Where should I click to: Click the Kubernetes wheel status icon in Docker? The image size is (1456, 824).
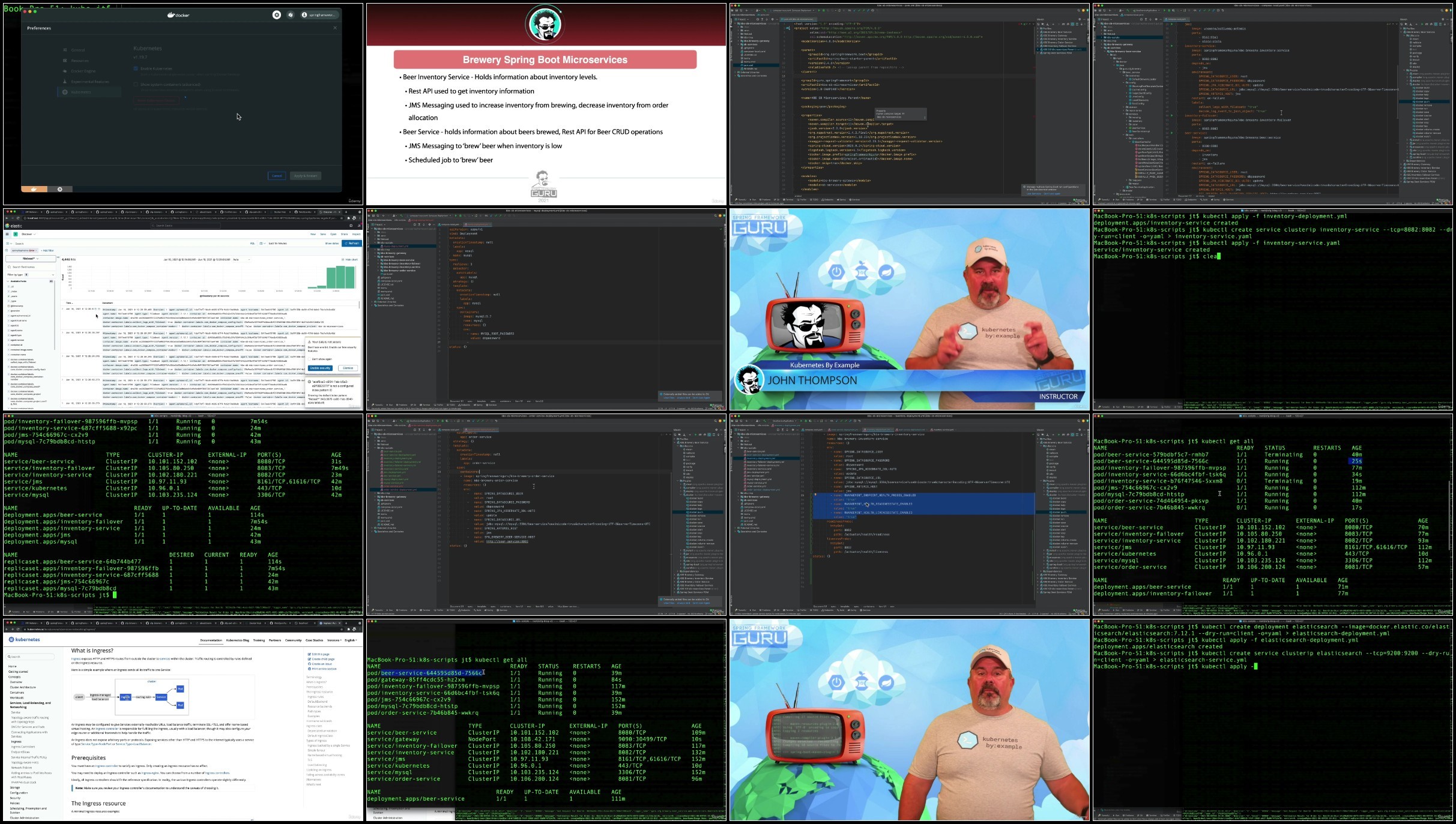[60, 189]
